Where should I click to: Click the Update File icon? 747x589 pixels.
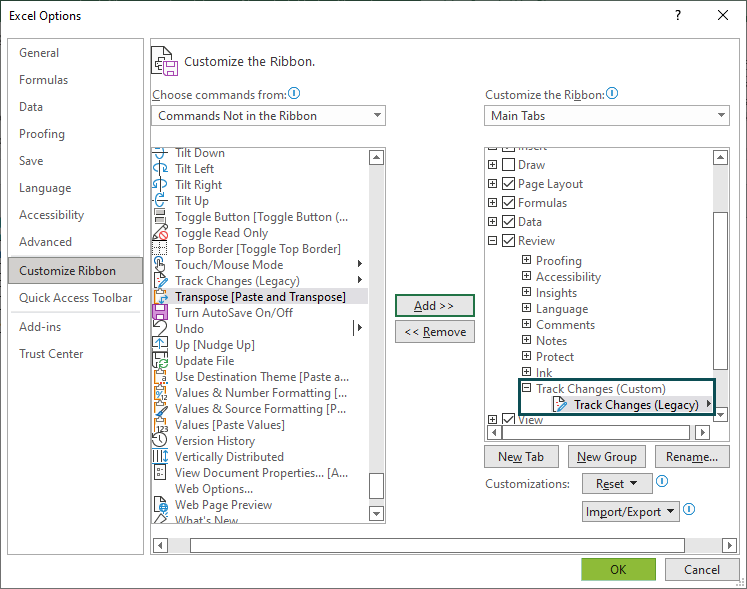pos(160,361)
